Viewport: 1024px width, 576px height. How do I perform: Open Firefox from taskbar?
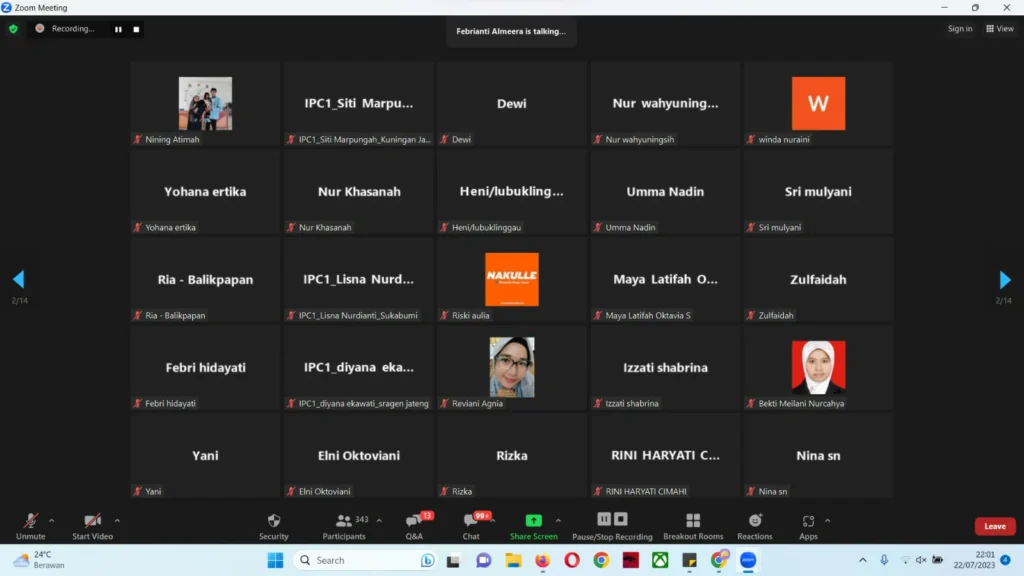pyautogui.click(x=543, y=560)
